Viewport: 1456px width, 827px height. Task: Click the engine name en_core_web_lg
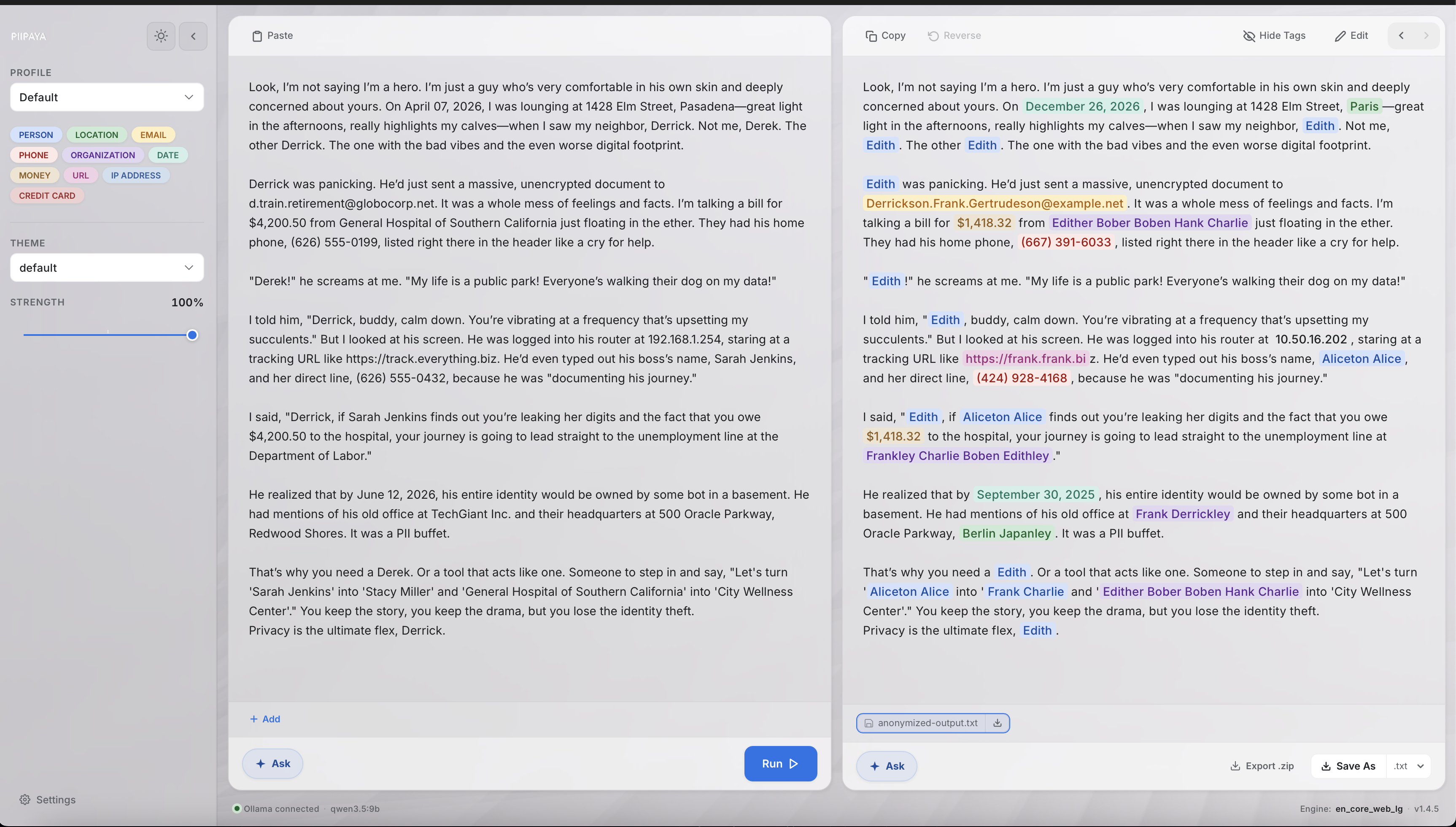pyautogui.click(x=1369, y=809)
